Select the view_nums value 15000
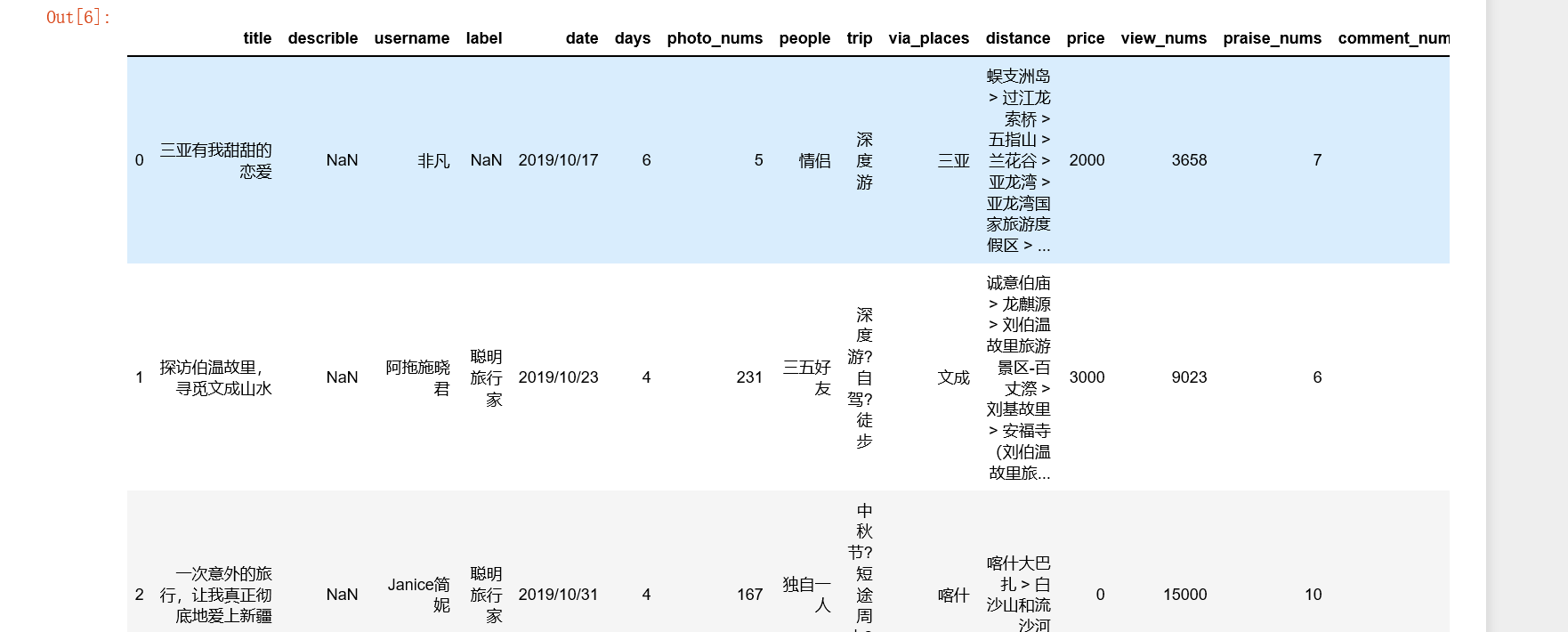The image size is (1568, 632). [x=1184, y=595]
